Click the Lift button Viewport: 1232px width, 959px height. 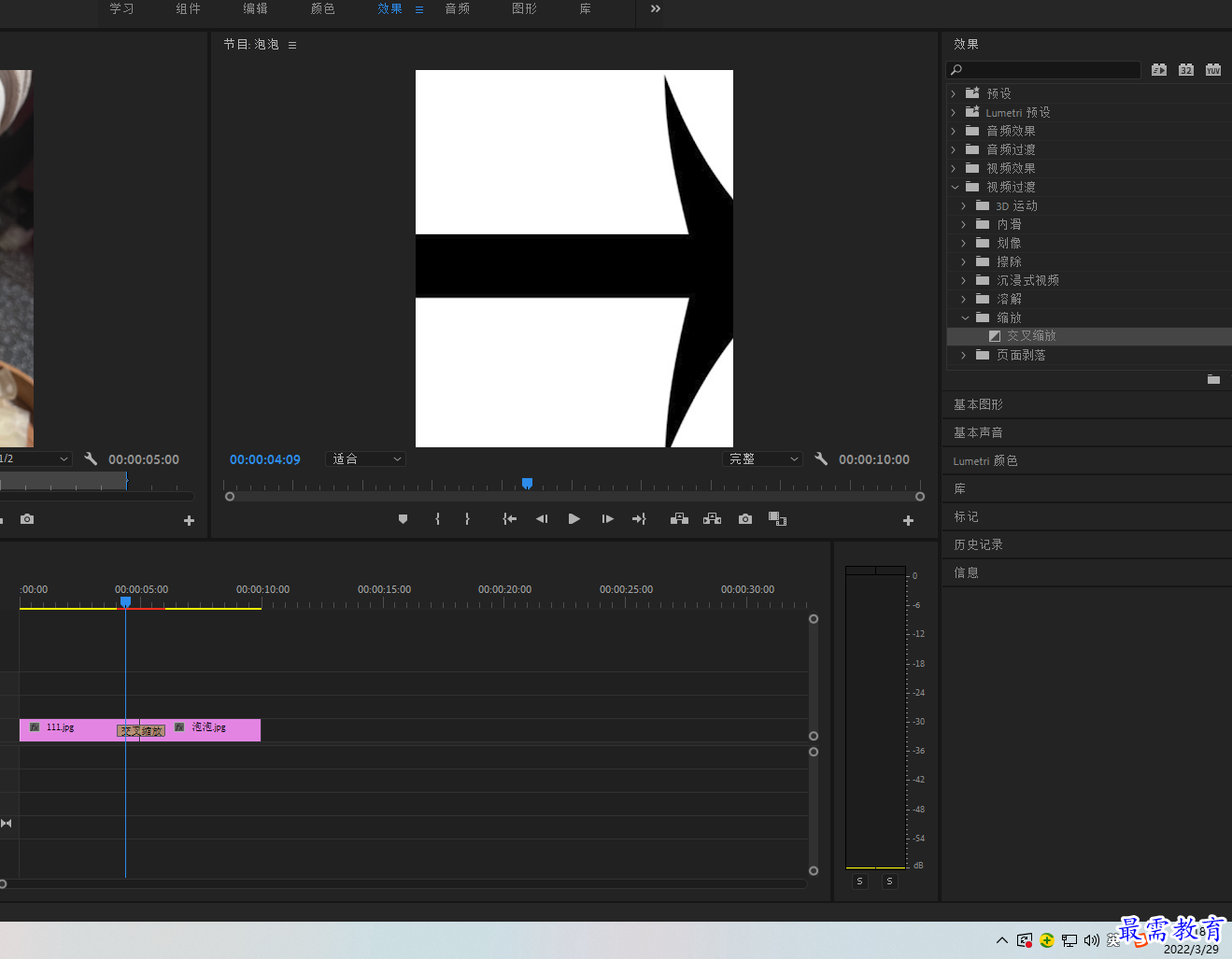pyautogui.click(x=679, y=519)
